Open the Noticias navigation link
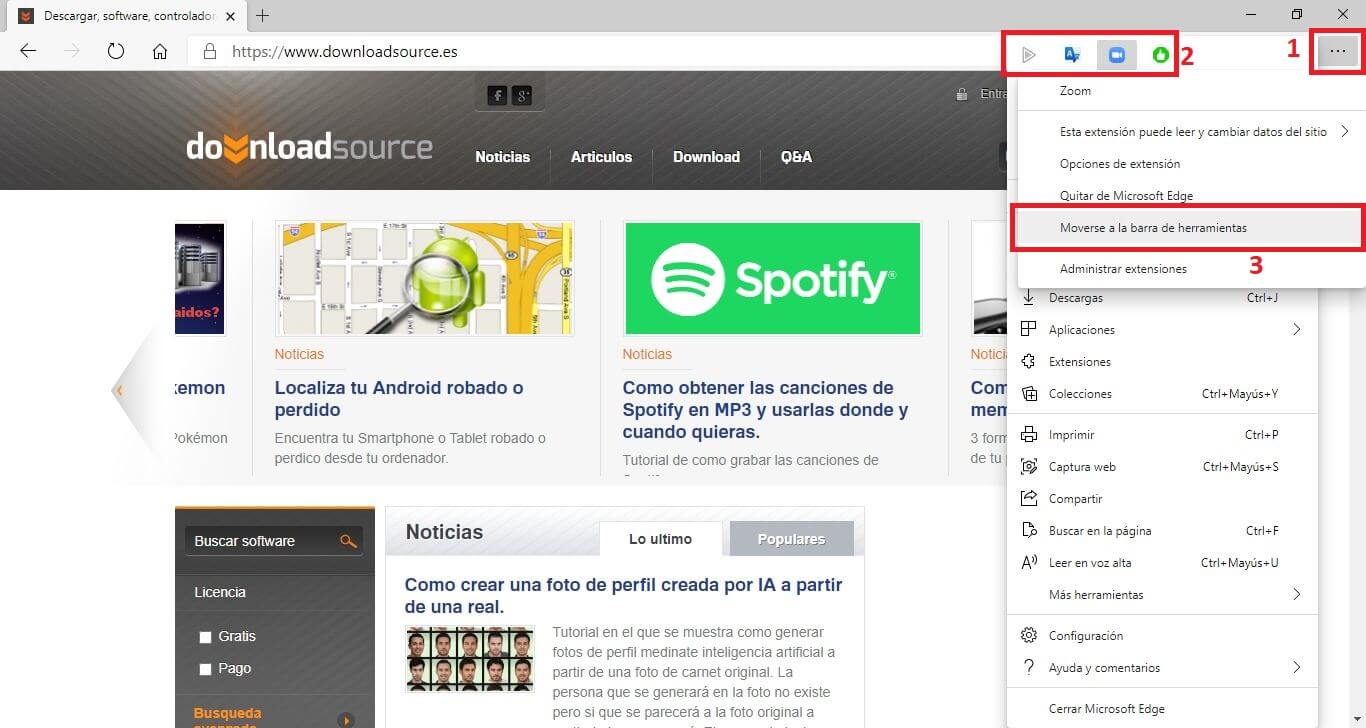Screen dimensions: 1366x728 [x=502, y=157]
